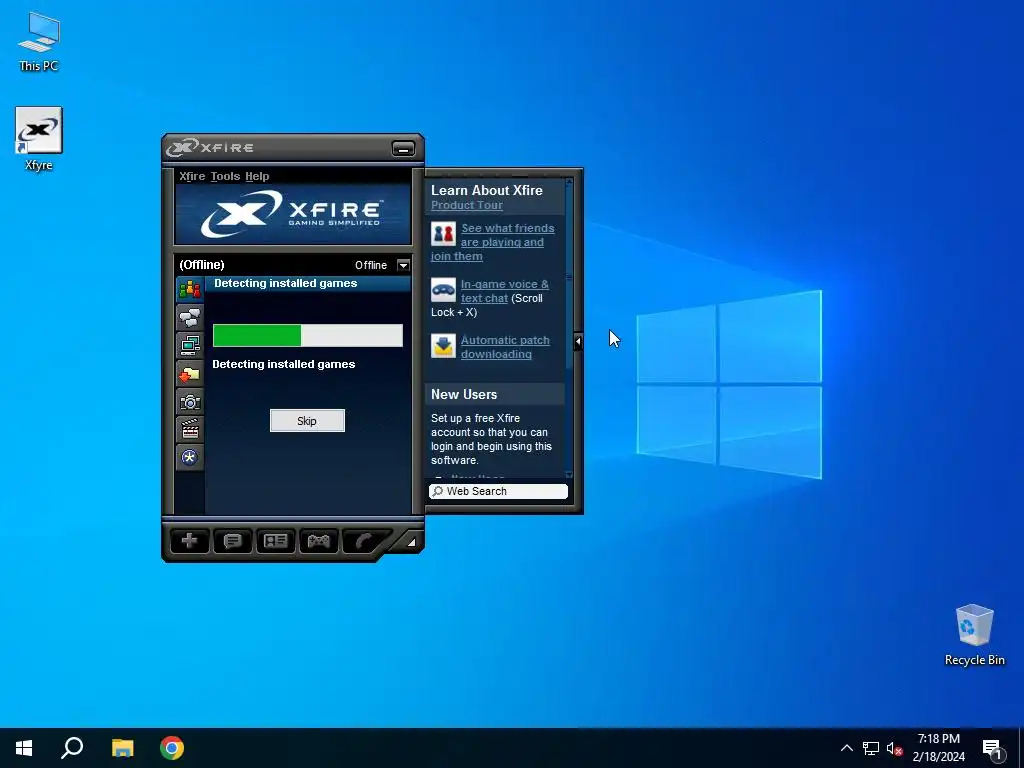Open the Servers sidebar icon
The image size is (1024, 768).
coord(189,345)
